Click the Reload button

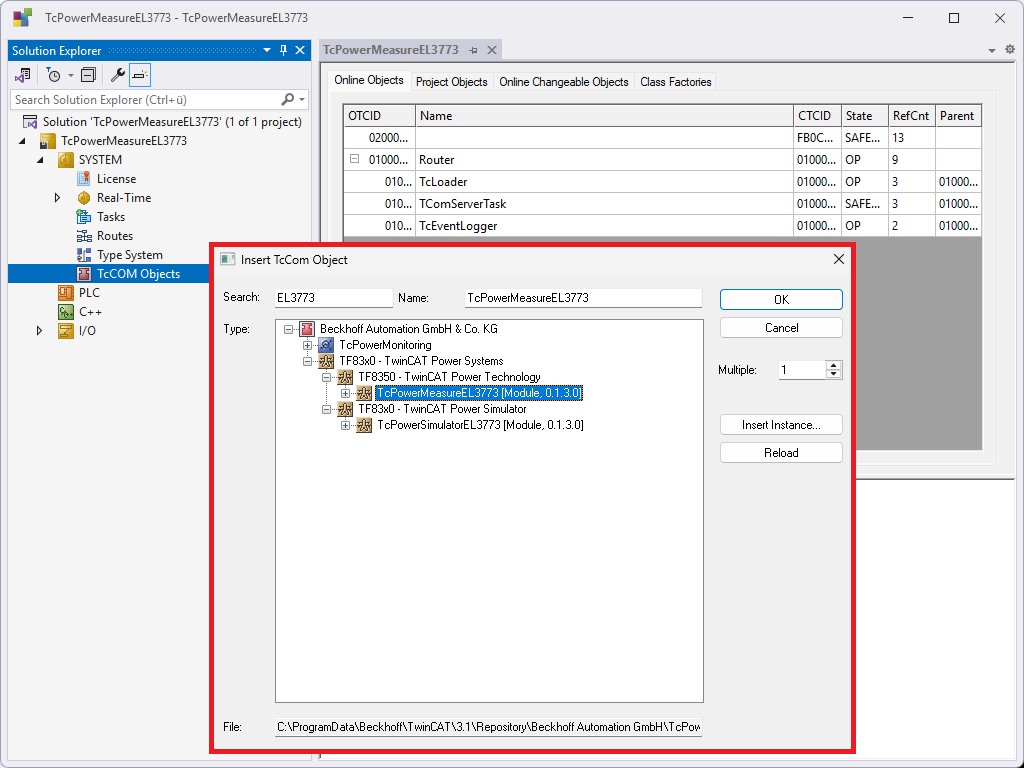(x=781, y=453)
